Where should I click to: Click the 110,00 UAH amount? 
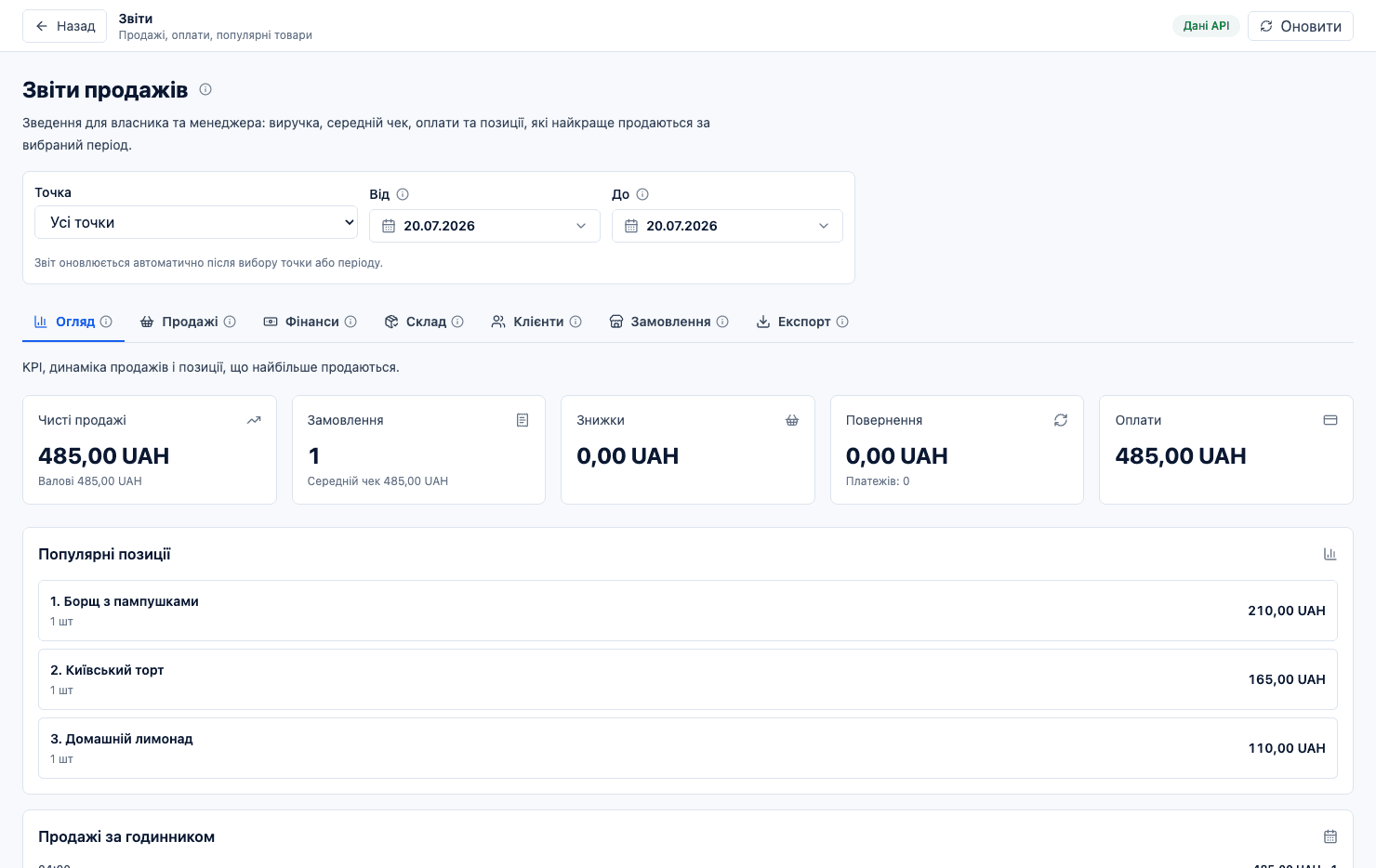[x=1287, y=748]
